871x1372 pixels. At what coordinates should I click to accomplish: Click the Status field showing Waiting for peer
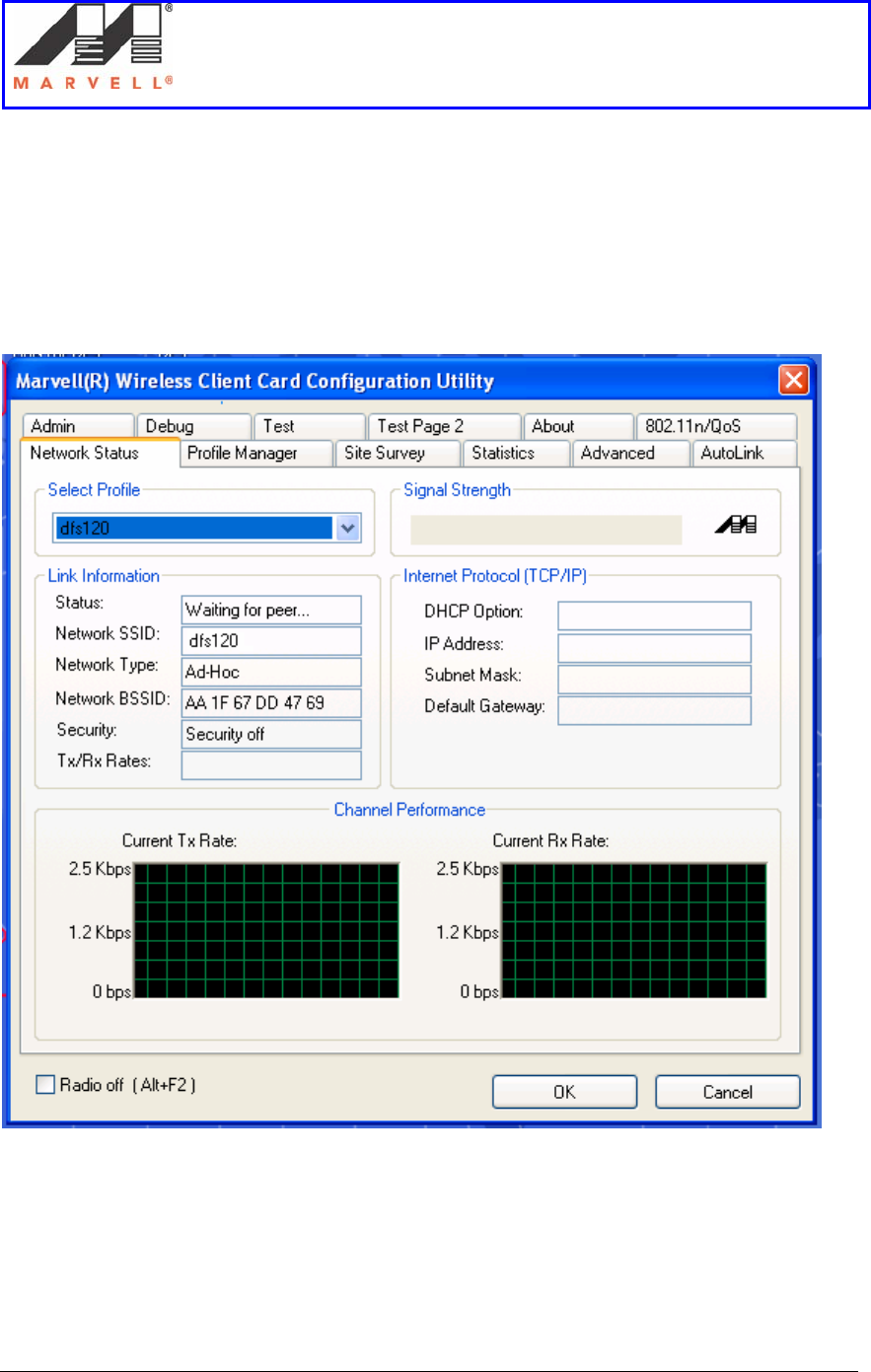[x=271, y=610]
